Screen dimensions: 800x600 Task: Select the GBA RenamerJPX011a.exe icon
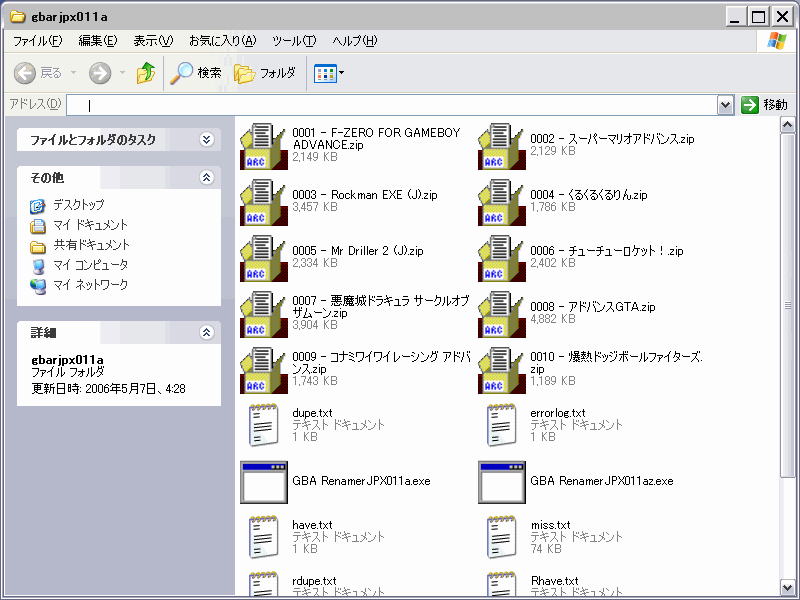[264, 481]
